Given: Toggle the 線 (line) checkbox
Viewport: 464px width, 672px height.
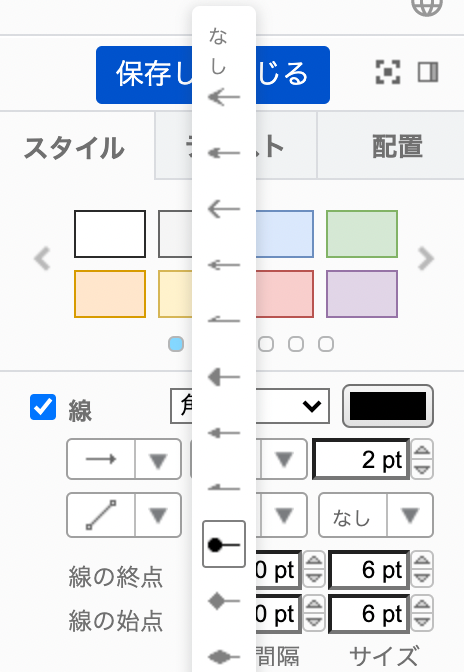Looking at the screenshot, I should [43, 407].
